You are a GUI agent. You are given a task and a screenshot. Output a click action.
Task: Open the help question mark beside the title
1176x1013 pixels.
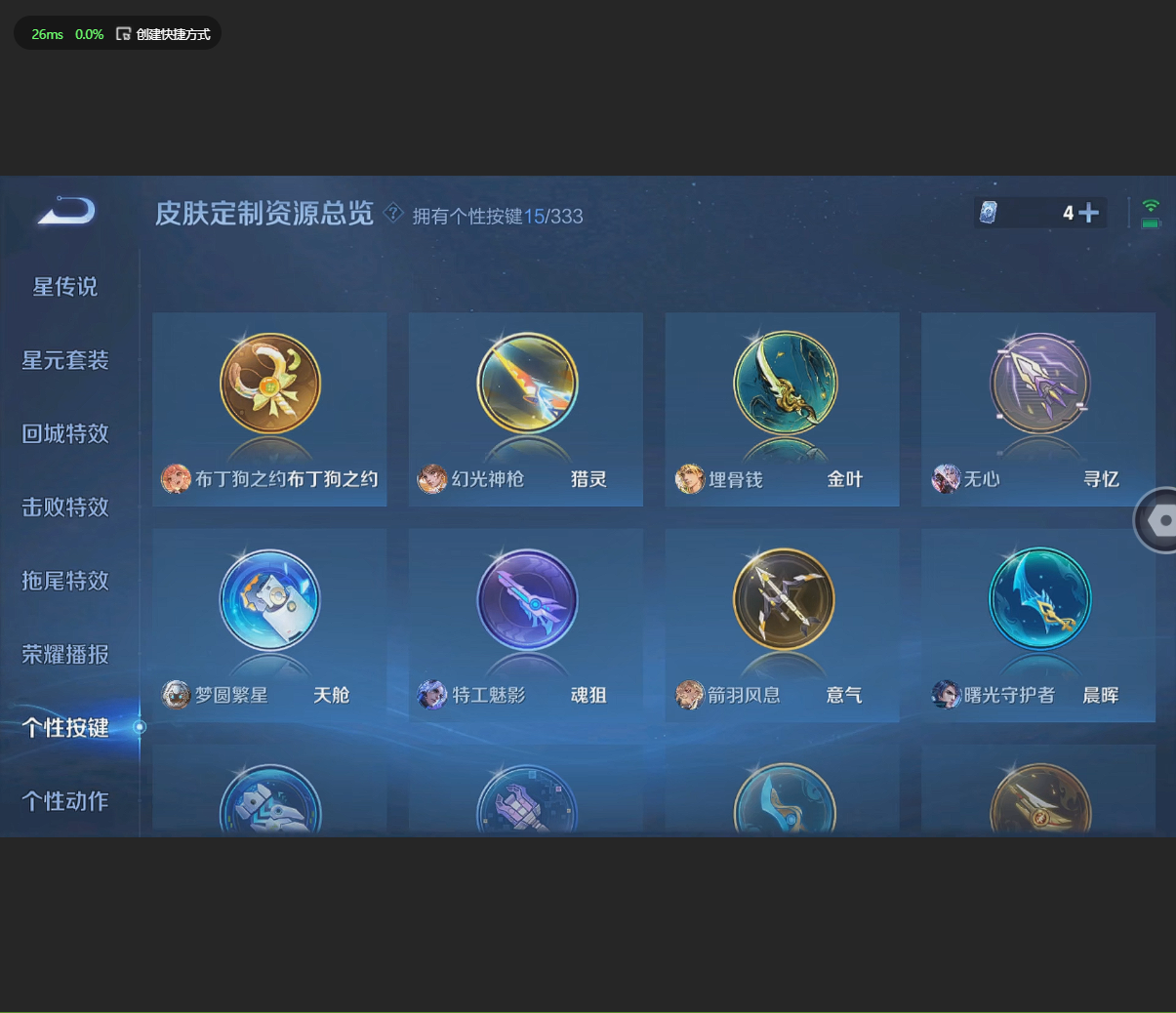tap(393, 213)
